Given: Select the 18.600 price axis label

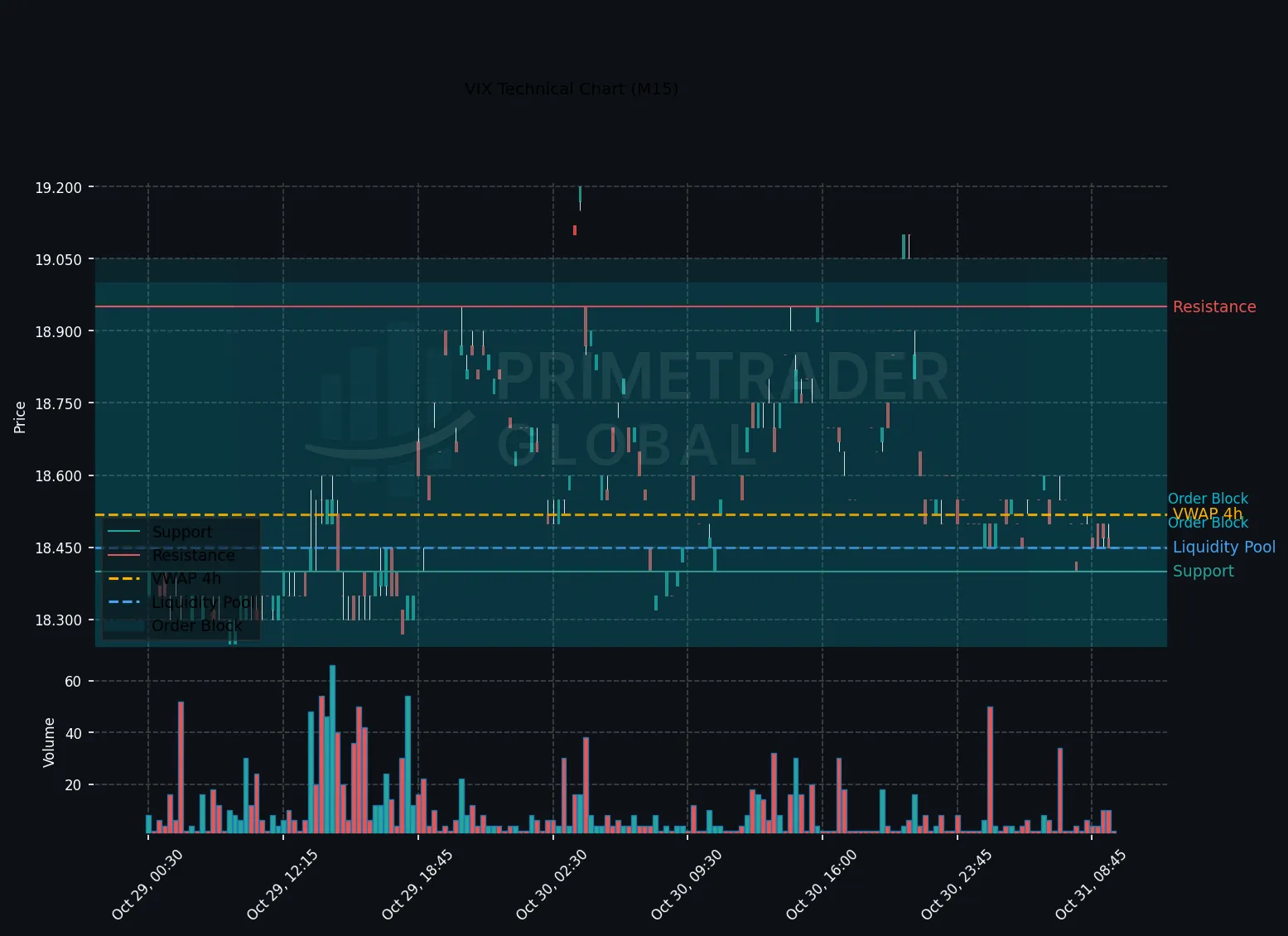Looking at the screenshot, I should coord(58,476).
